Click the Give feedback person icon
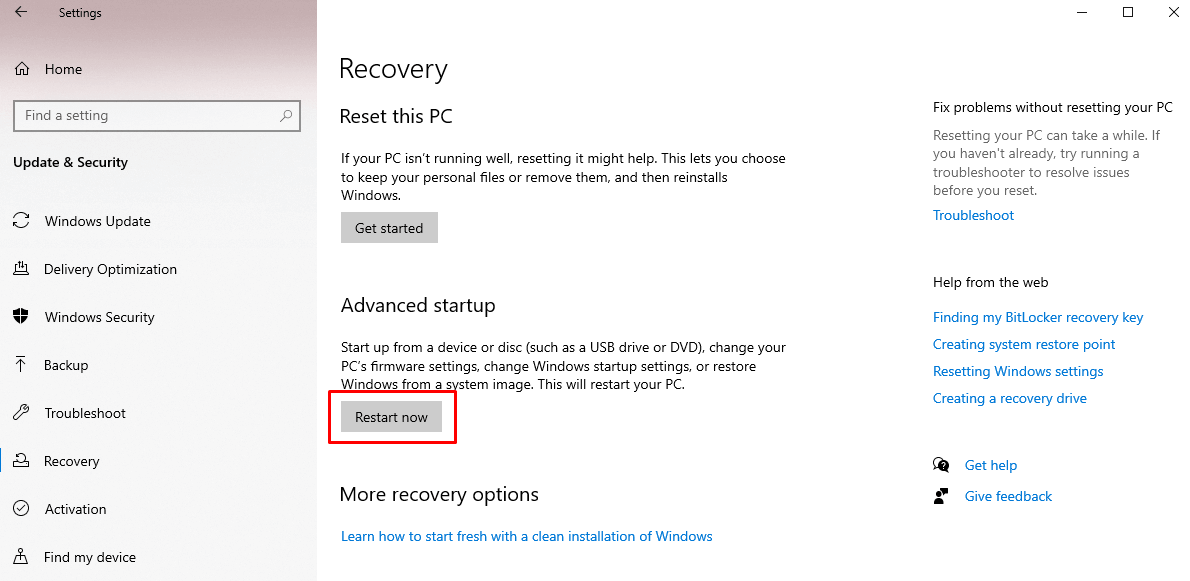 [941, 496]
